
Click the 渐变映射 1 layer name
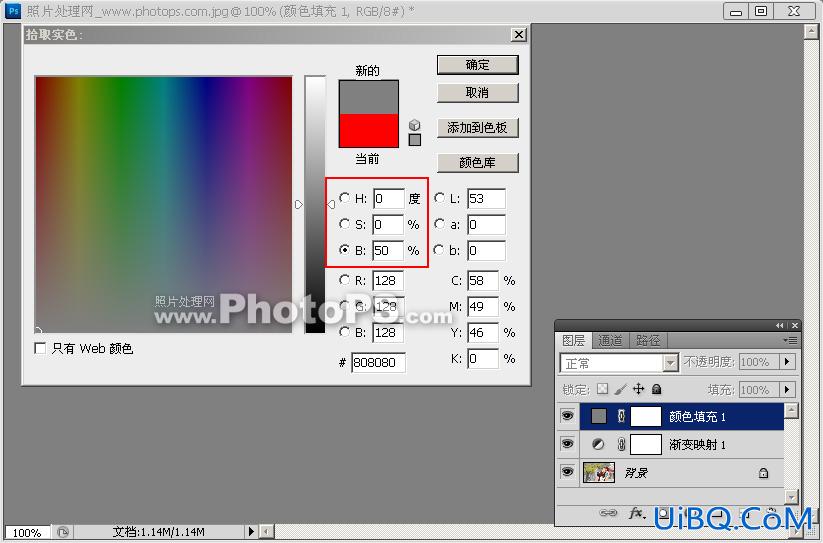point(697,445)
